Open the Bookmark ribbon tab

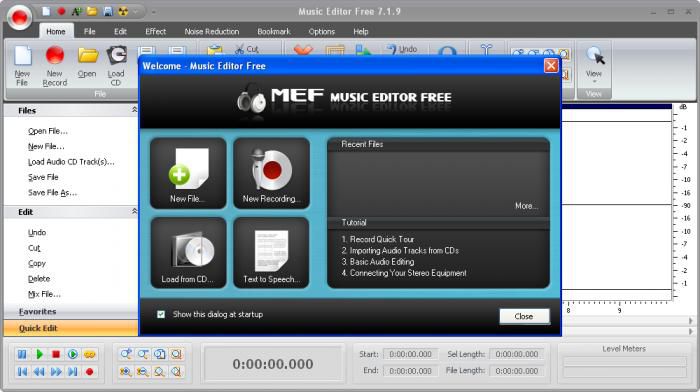(x=274, y=32)
